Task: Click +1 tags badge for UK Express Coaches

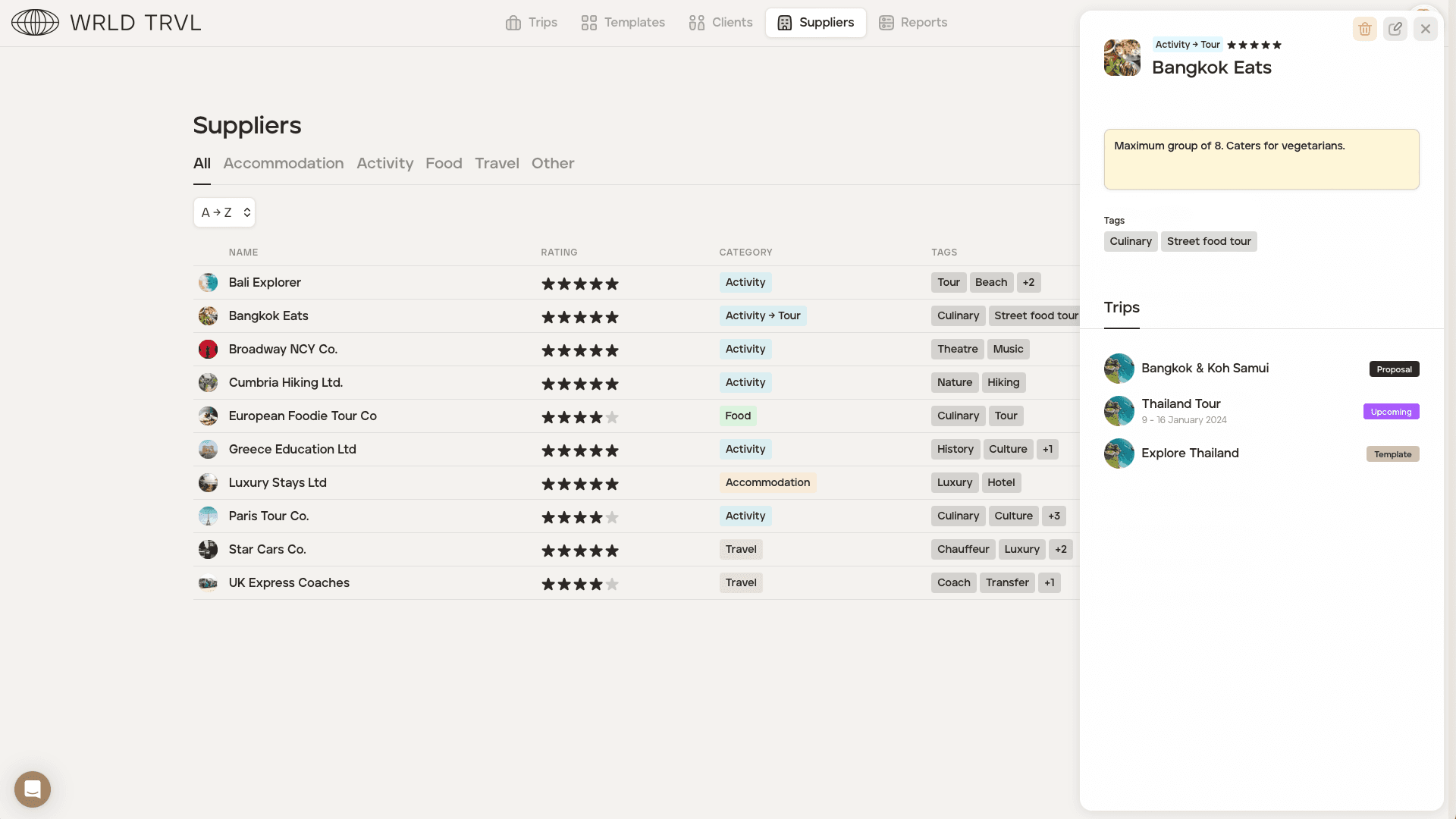Action: point(1050,583)
